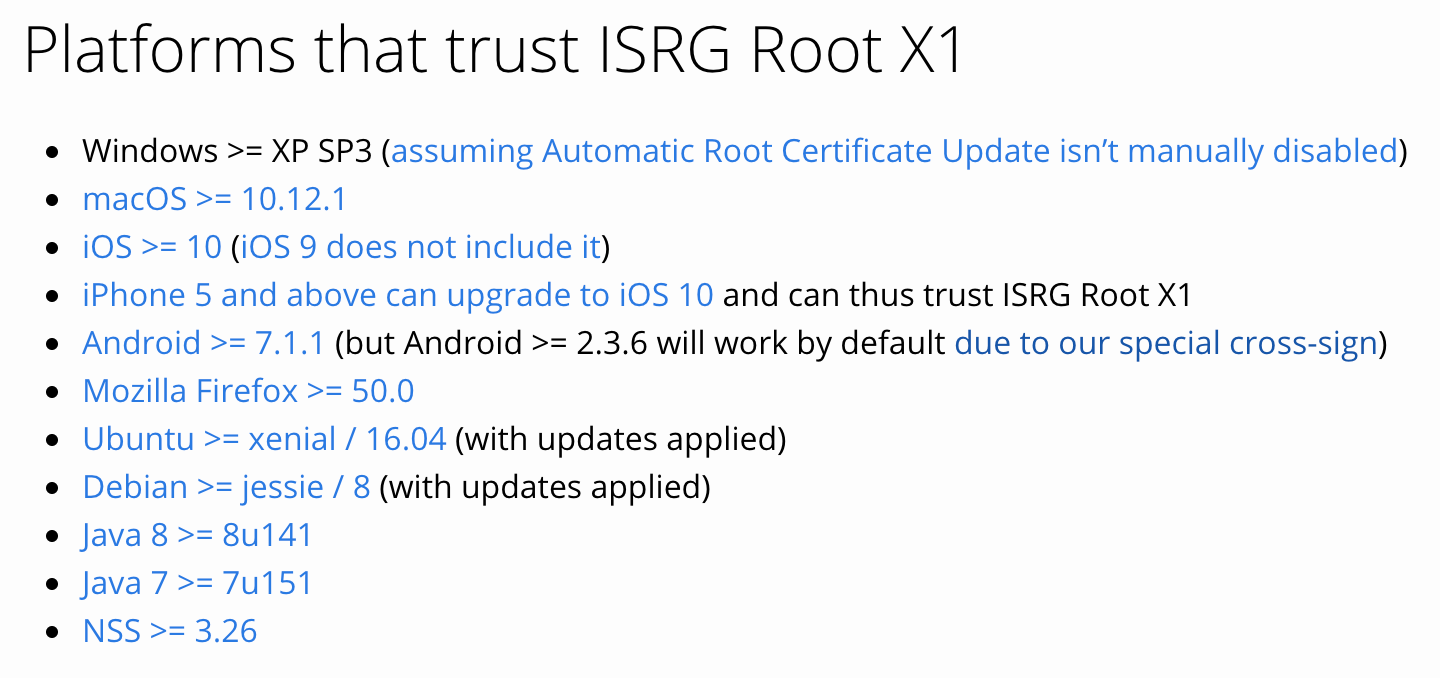1440x678 pixels.
Task: Open the NSS >= 3.26 link
Action: coord(169,630)
